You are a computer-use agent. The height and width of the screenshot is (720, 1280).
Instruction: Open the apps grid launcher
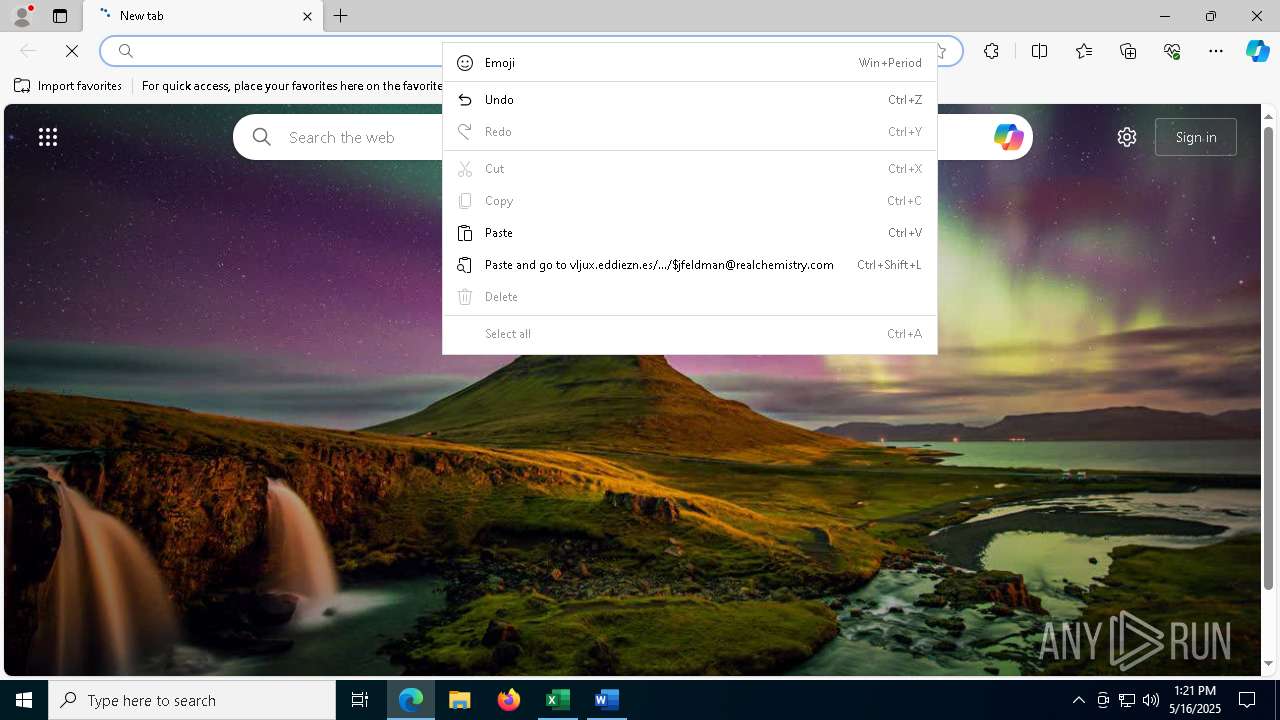pyautogui.click(x=48, y=137)
